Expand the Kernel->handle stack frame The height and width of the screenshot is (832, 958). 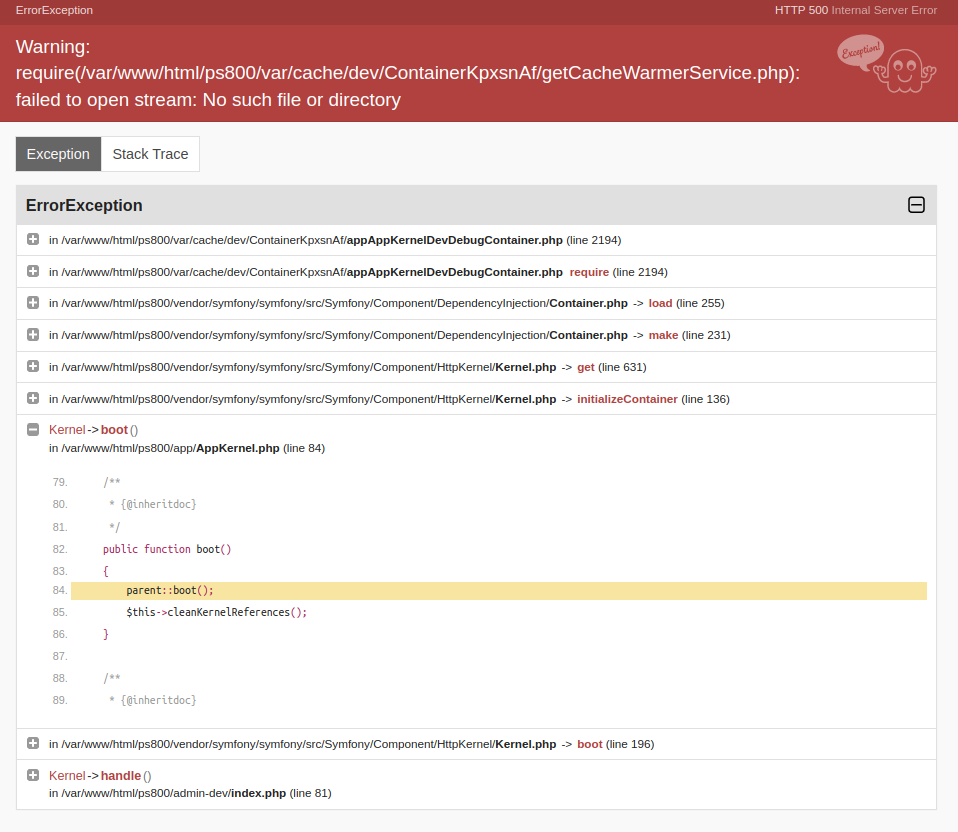coord(31,775)
